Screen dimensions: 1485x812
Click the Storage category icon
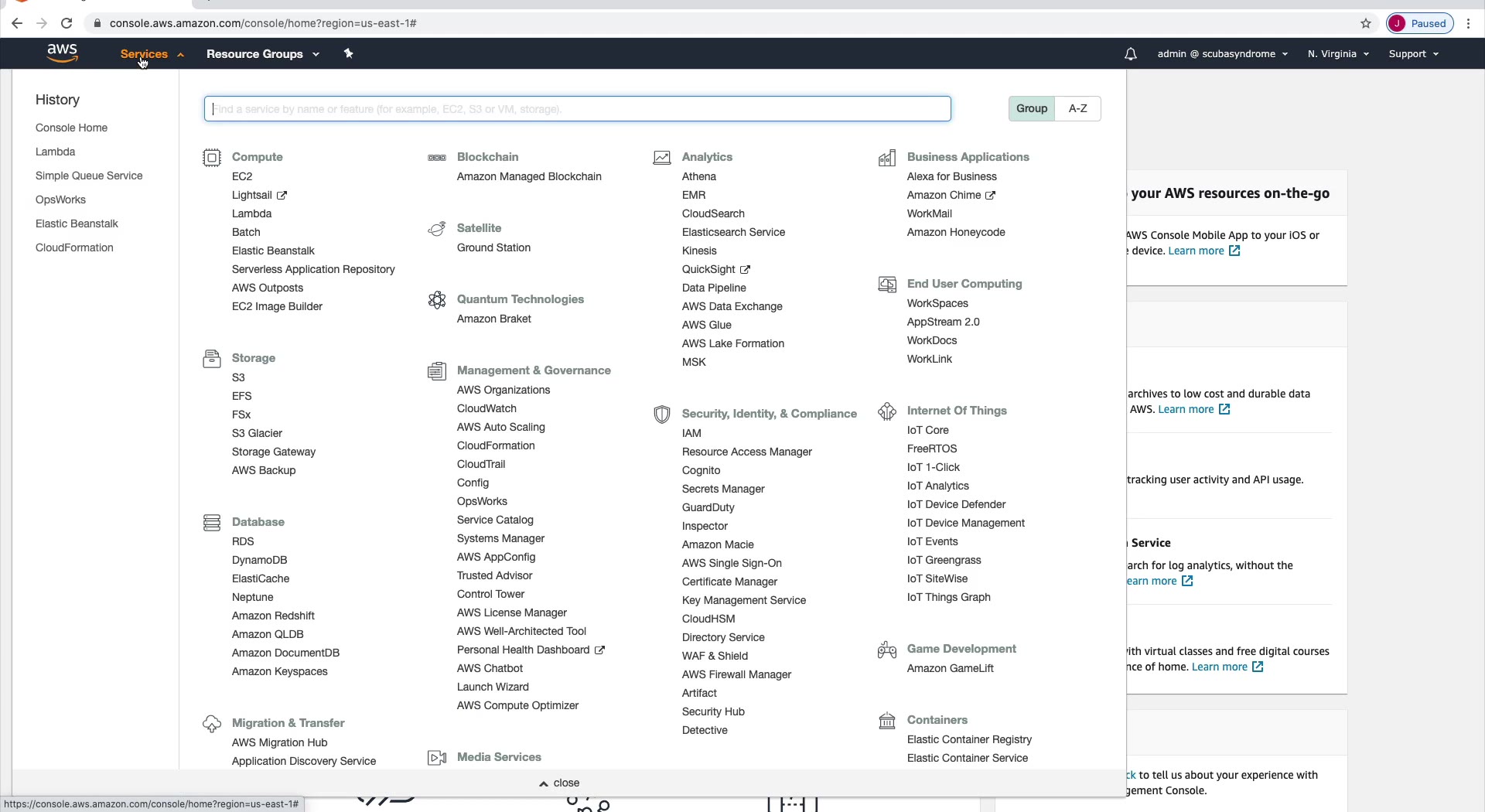tap(212, 359)
